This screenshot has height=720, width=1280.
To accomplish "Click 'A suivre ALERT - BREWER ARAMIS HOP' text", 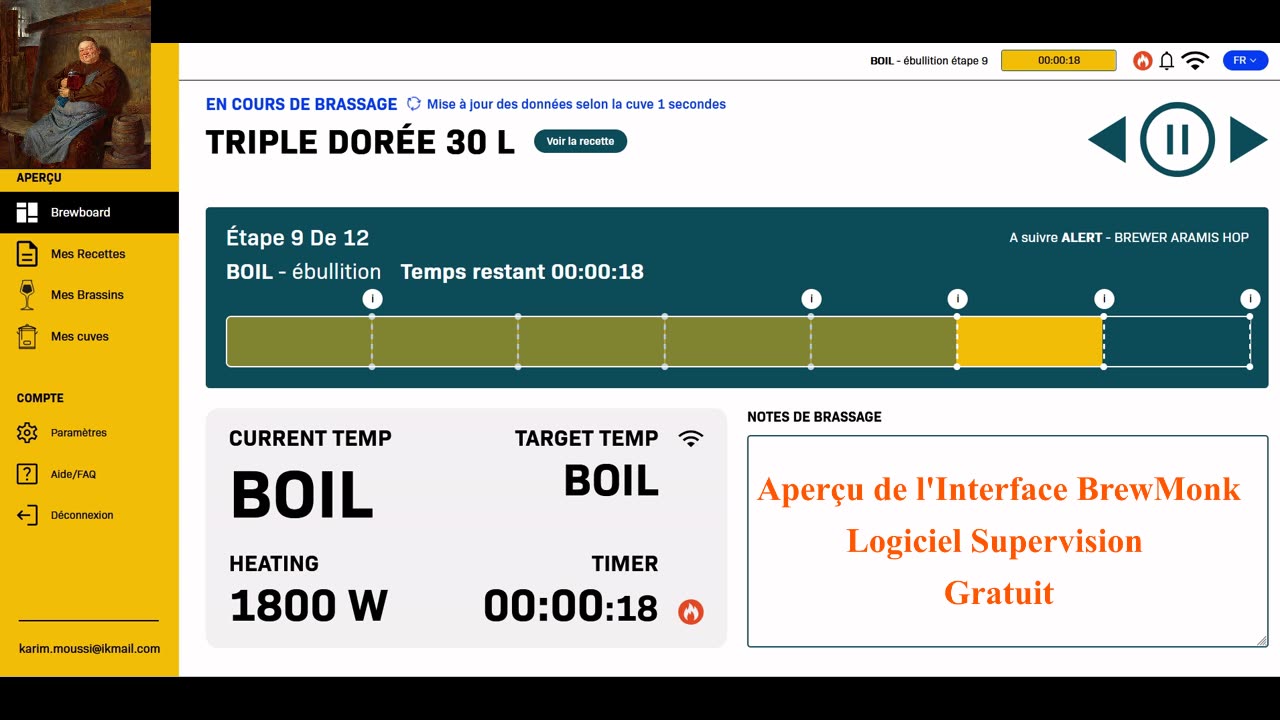I will 1129,238.
